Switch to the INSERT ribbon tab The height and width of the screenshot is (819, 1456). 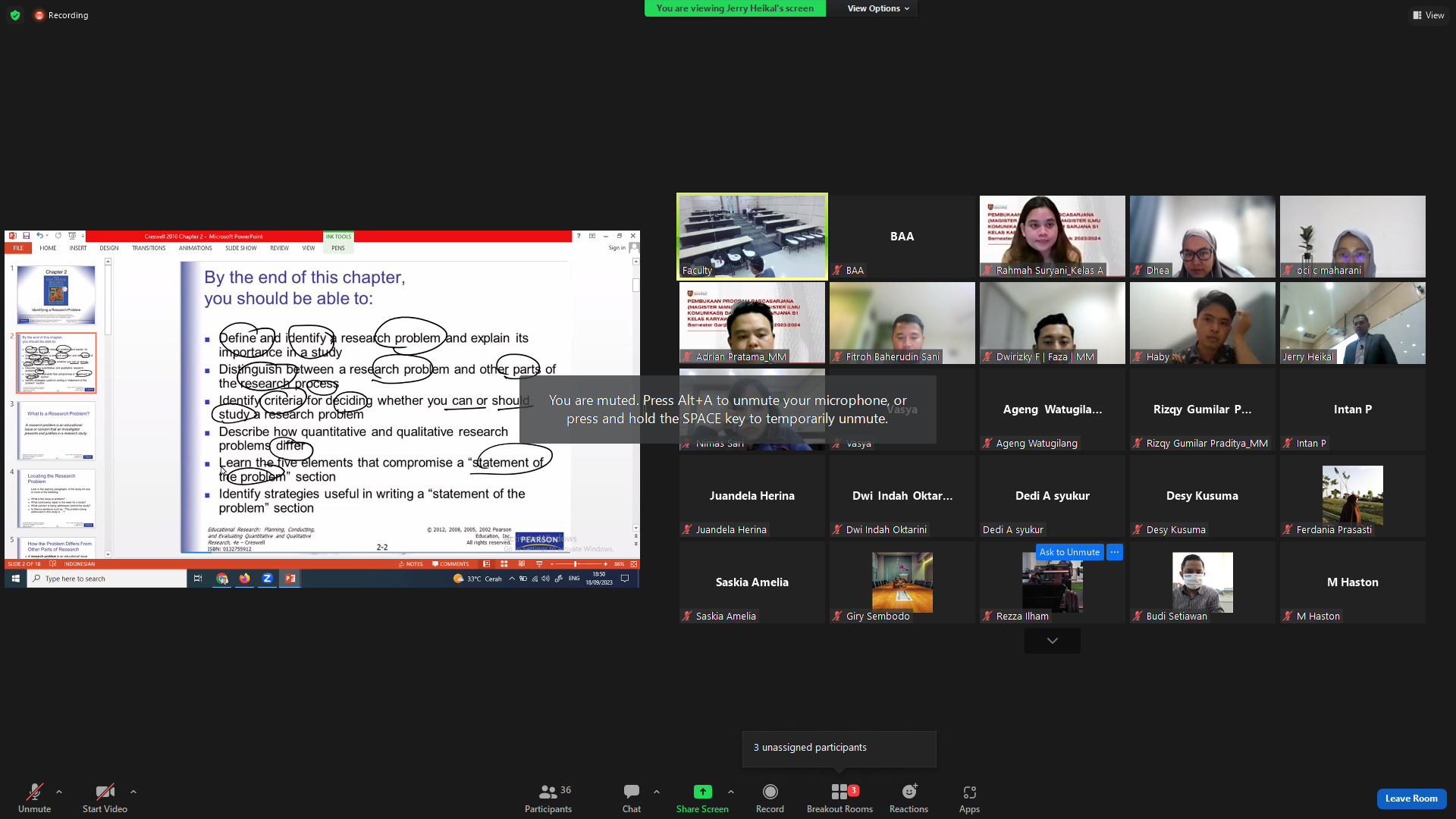click(x=78, y=248)
